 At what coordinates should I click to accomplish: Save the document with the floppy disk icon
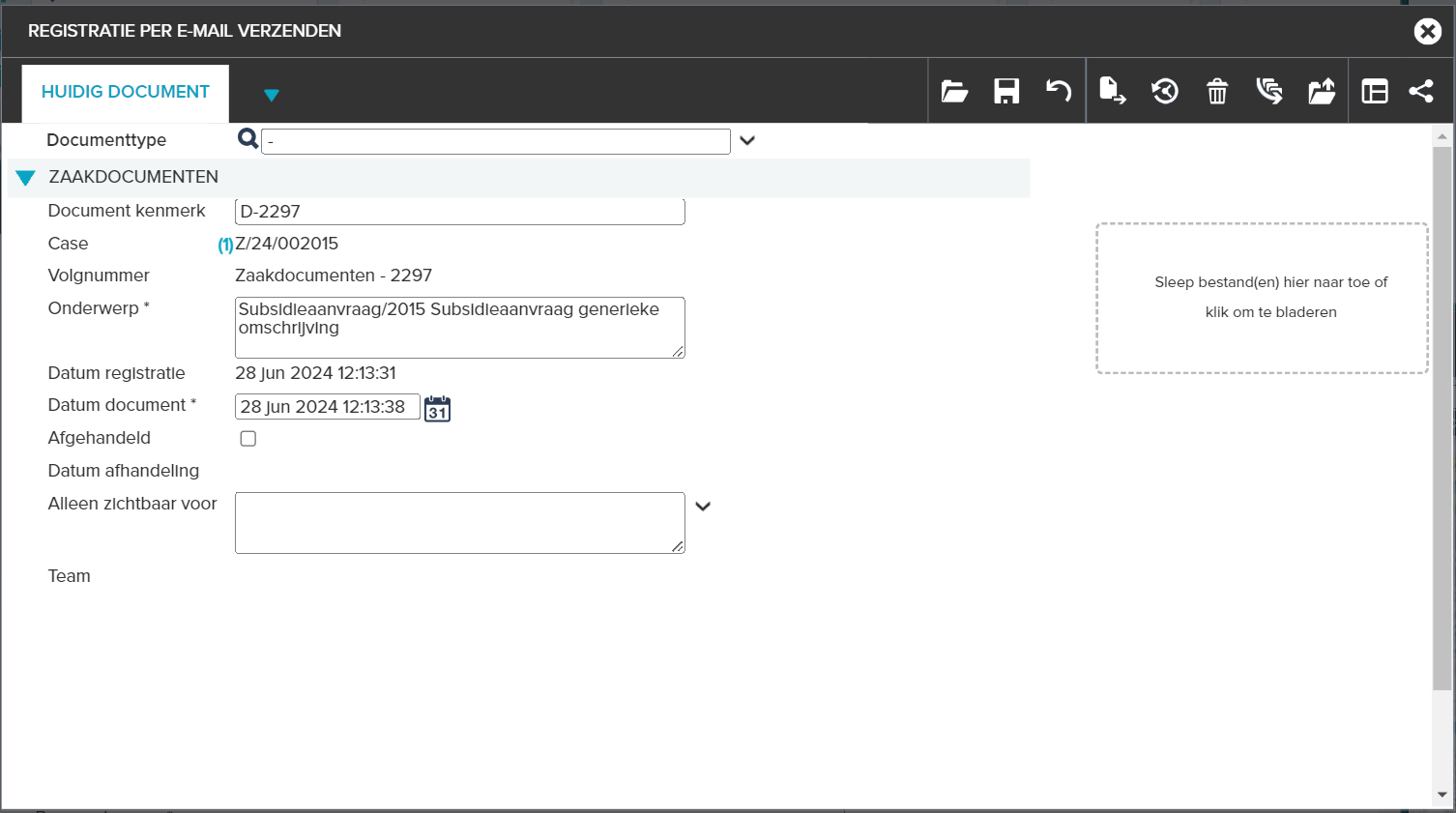tap(1006, 91)
